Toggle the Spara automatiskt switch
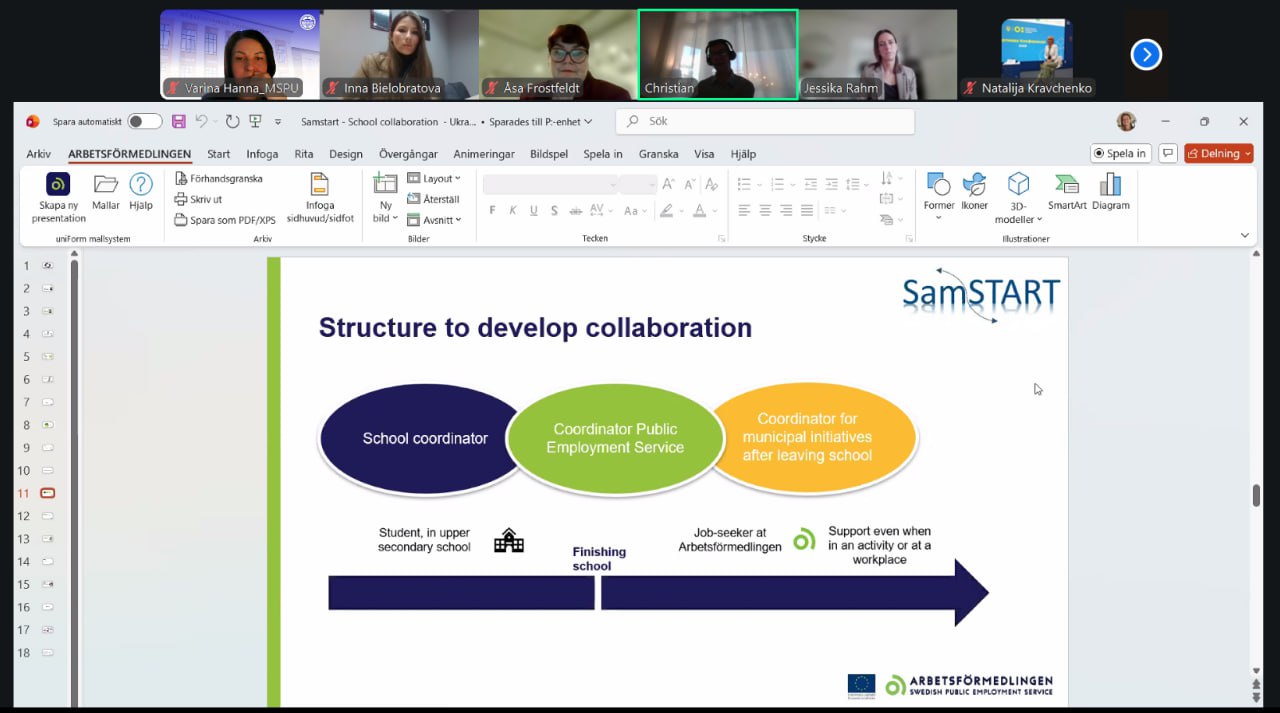 (145, 122)
